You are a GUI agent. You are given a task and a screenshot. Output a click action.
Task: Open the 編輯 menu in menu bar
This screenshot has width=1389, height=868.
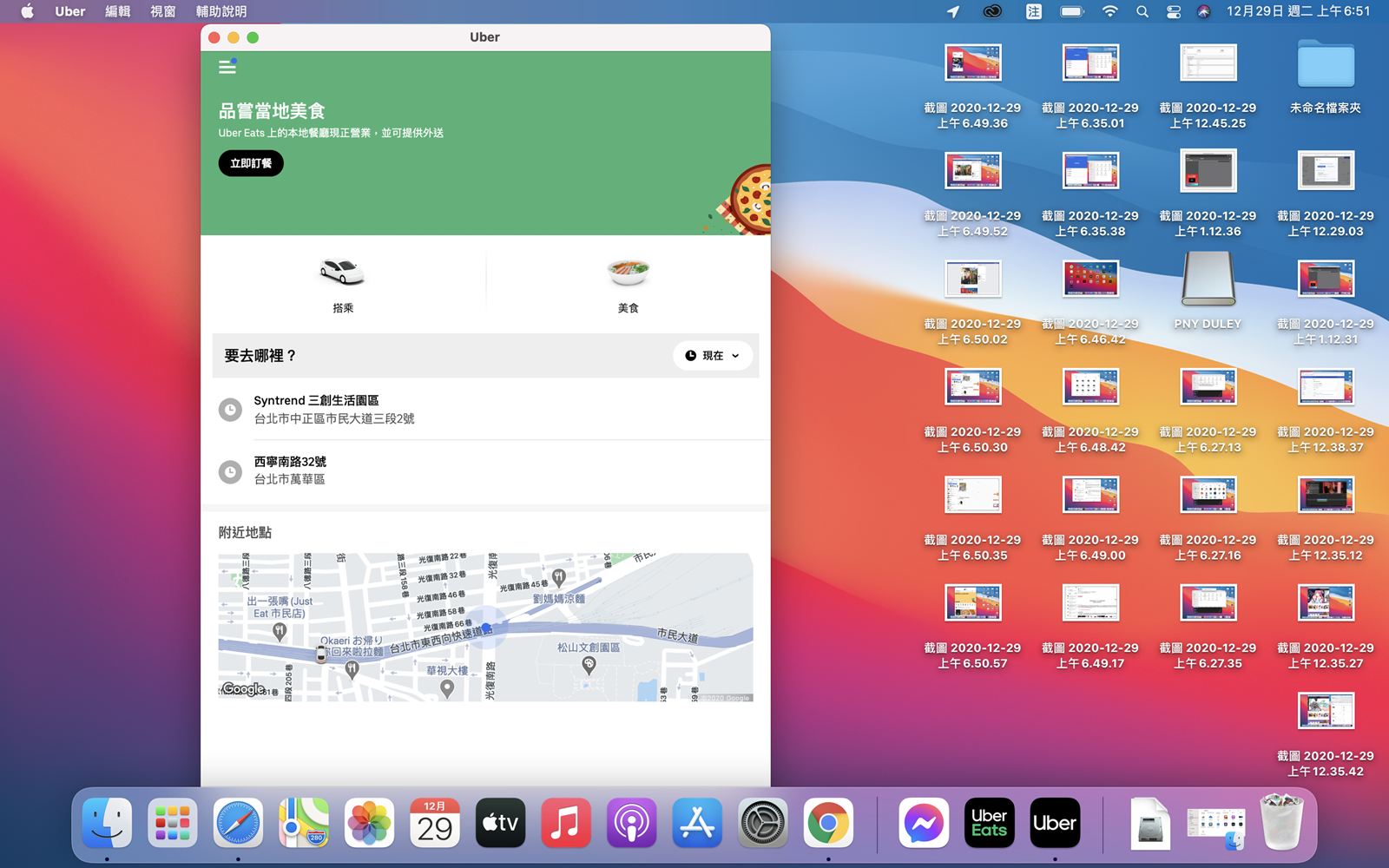coord(117,11)
